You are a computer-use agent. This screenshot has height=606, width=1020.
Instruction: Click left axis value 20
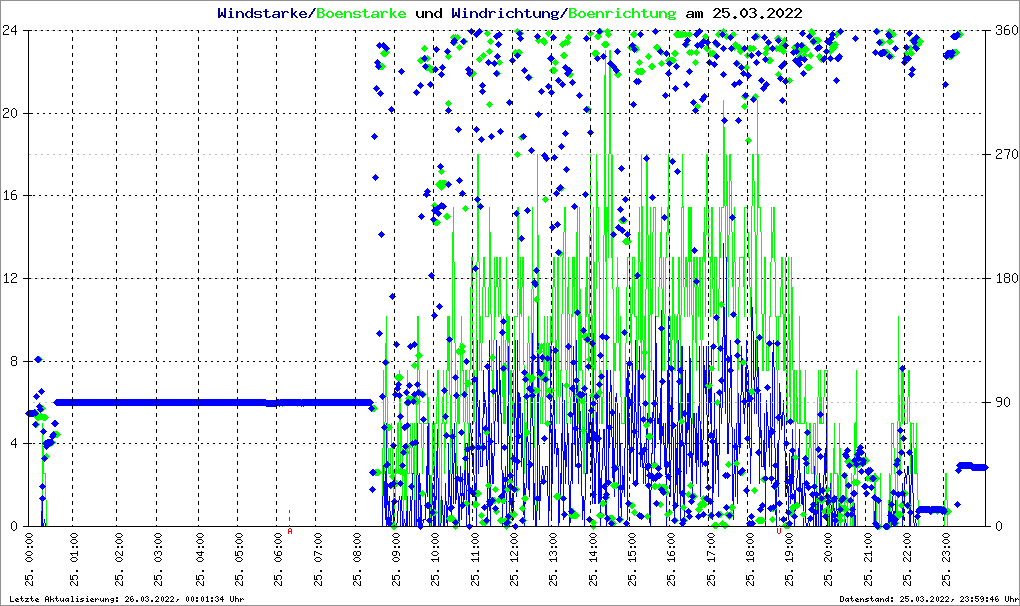(10, 113)
